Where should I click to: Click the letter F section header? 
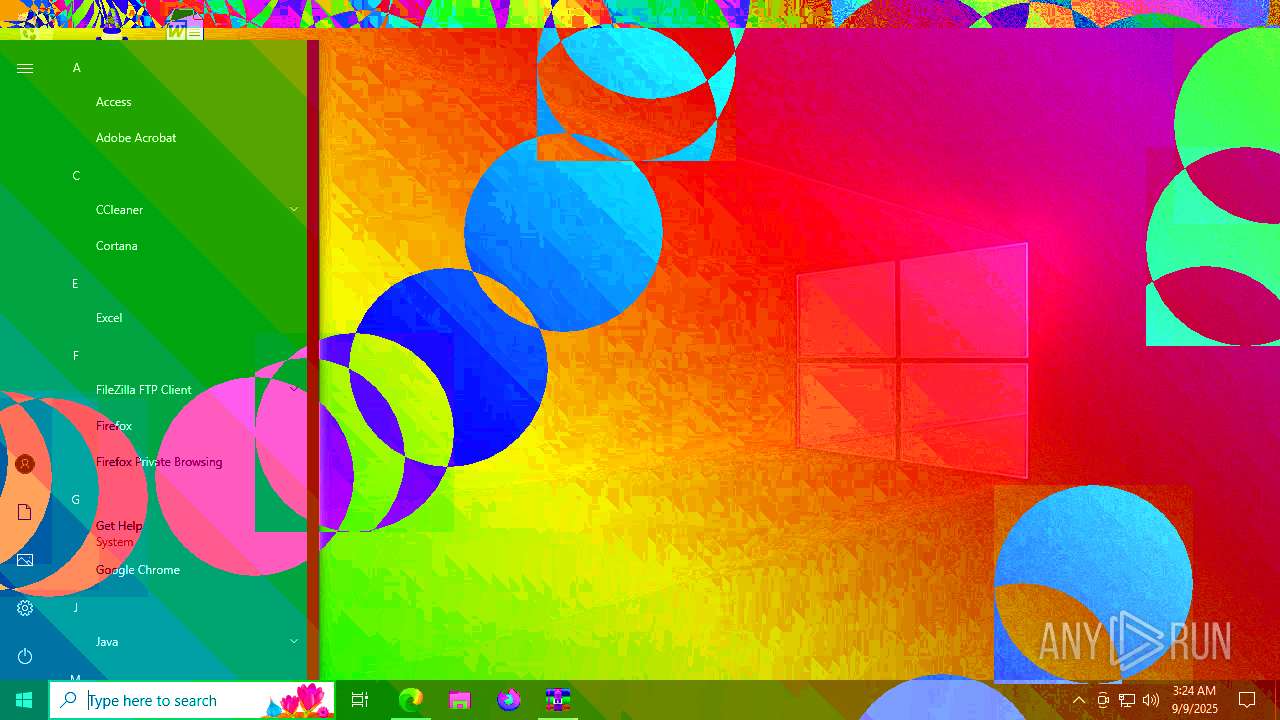(75, 356)
